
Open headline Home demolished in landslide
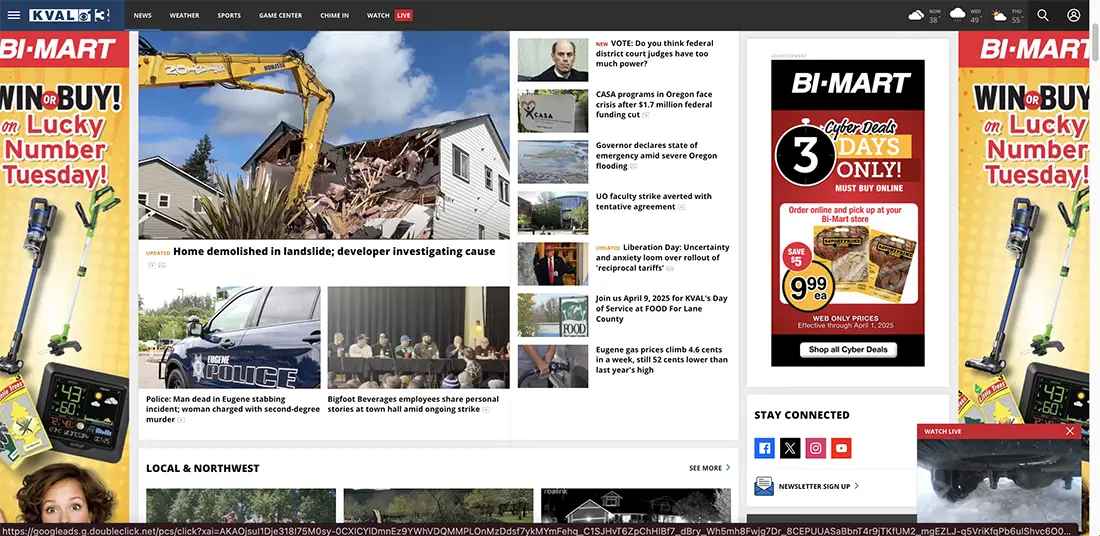click(x=334, y=251)
